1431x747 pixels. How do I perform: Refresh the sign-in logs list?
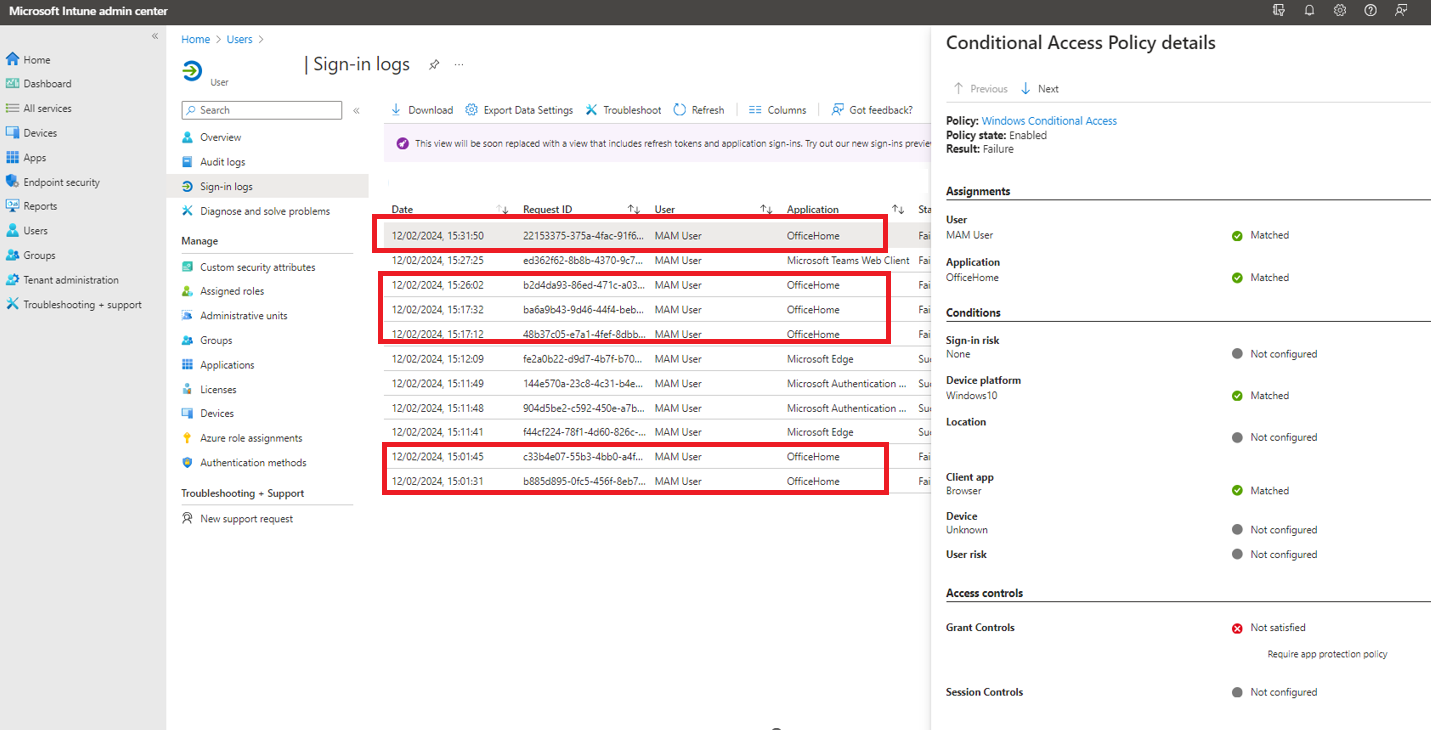(698, 109)
